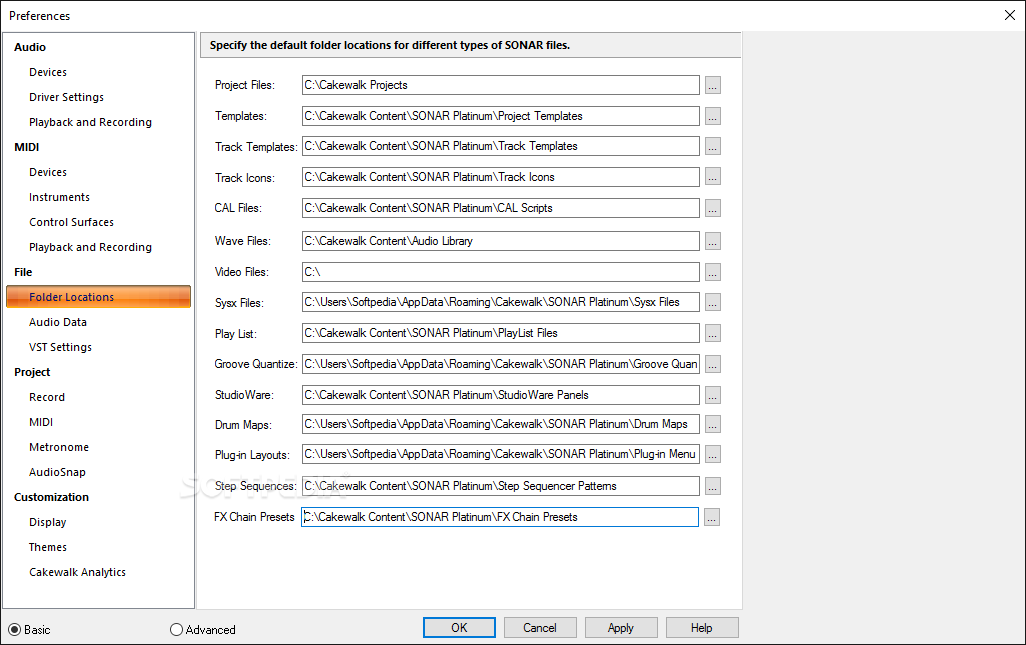Open Cakewalk Analytics page

77,572
